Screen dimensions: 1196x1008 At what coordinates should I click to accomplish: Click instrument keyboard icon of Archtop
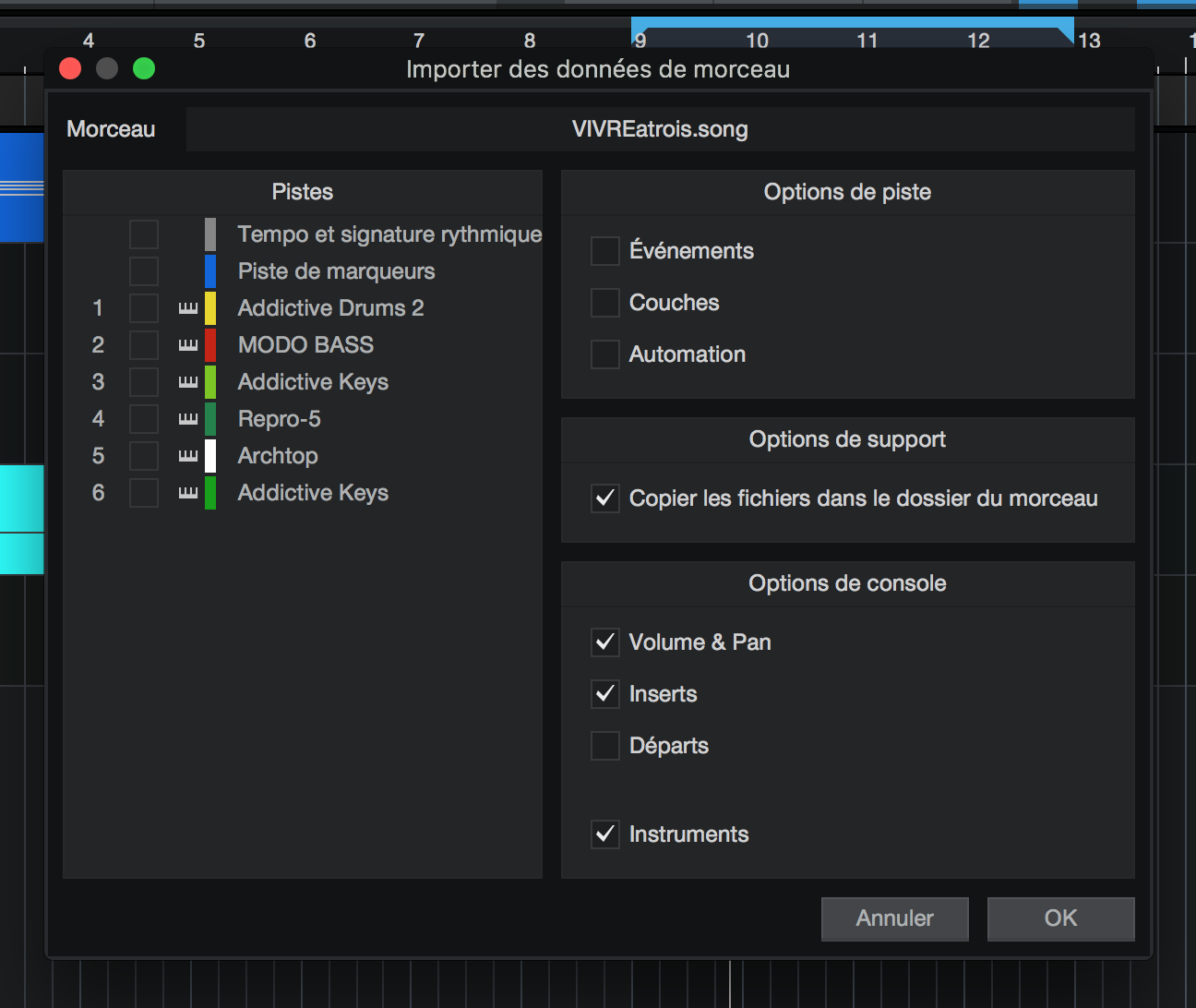[x=188, y=456]
